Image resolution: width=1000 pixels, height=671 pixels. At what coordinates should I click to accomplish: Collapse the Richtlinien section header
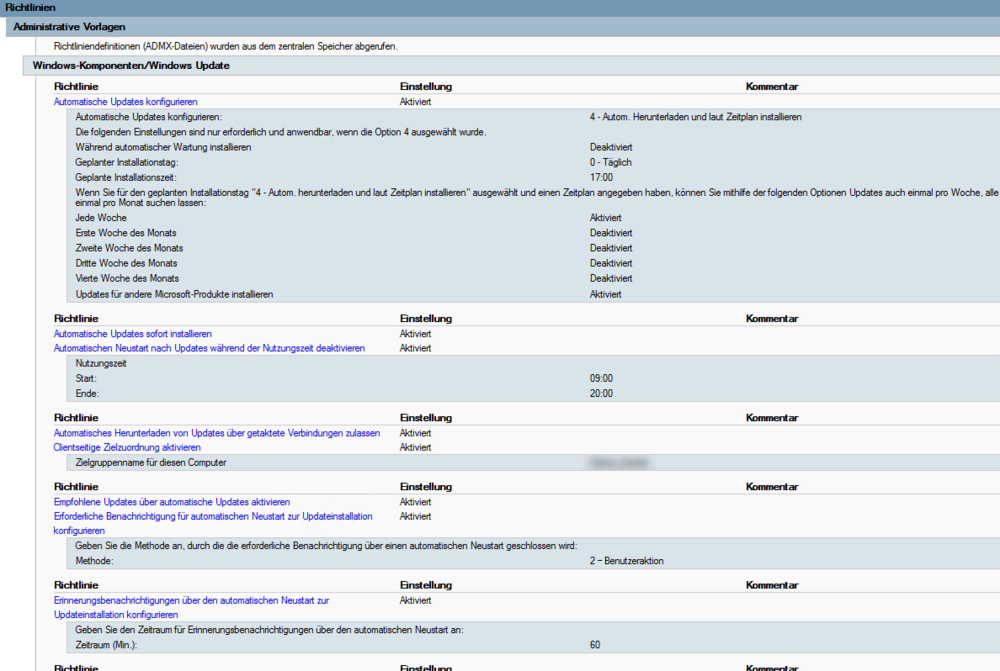pyautogui.click(x=30, y=7)
